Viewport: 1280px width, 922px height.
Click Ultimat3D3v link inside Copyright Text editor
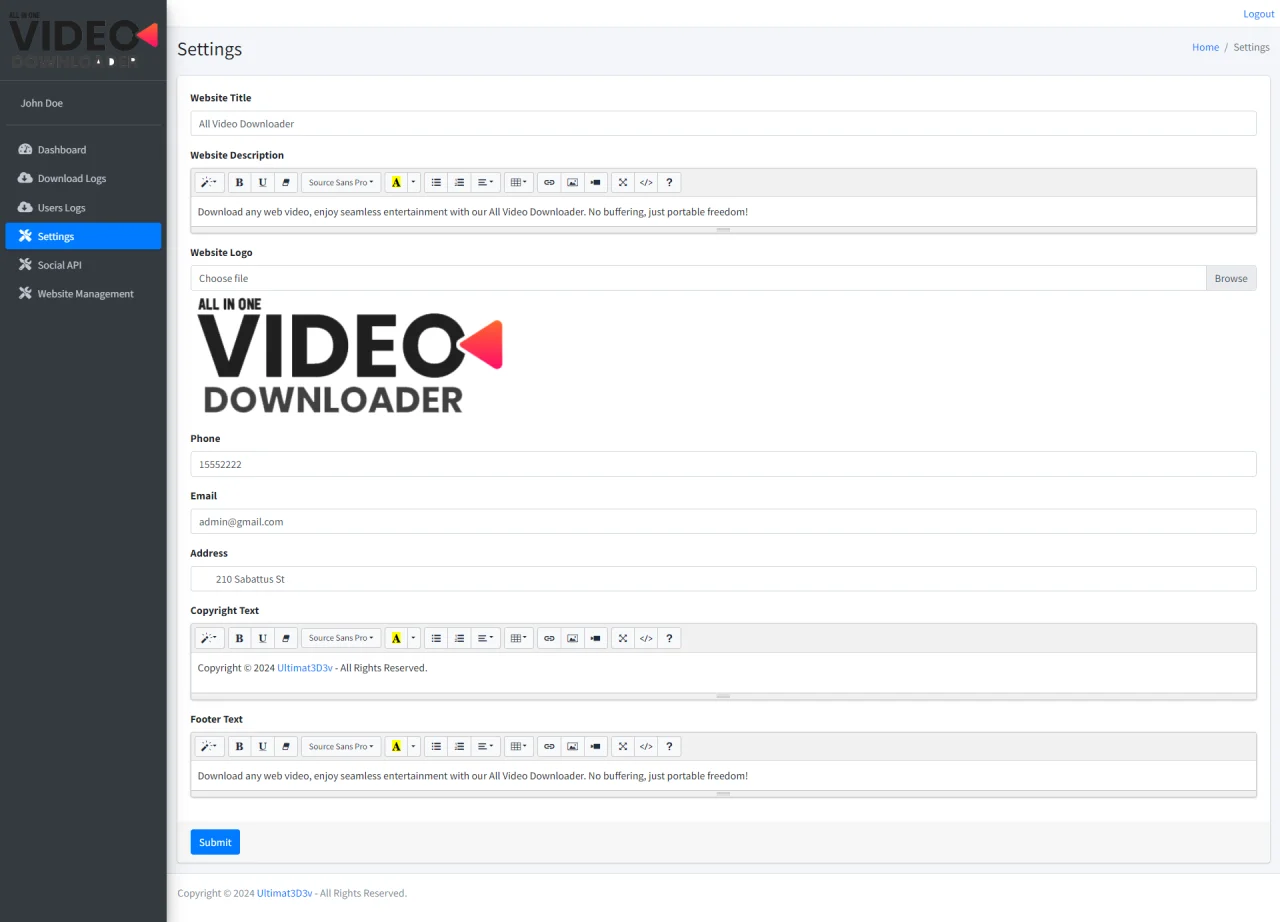click(305, 668)
